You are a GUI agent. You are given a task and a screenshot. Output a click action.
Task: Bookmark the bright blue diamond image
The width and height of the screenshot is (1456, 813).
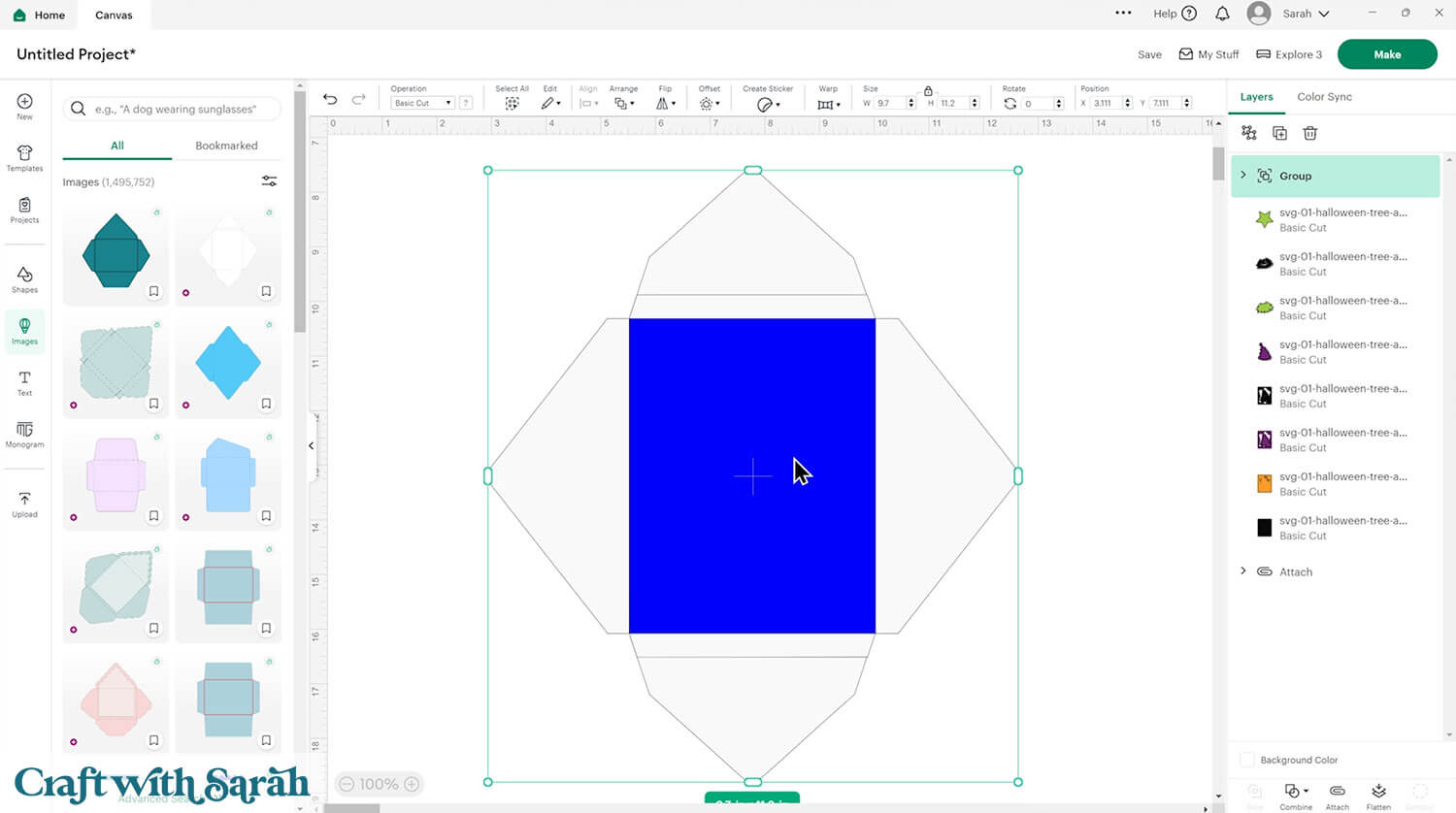pyautogui.click(x=266, y=404)
